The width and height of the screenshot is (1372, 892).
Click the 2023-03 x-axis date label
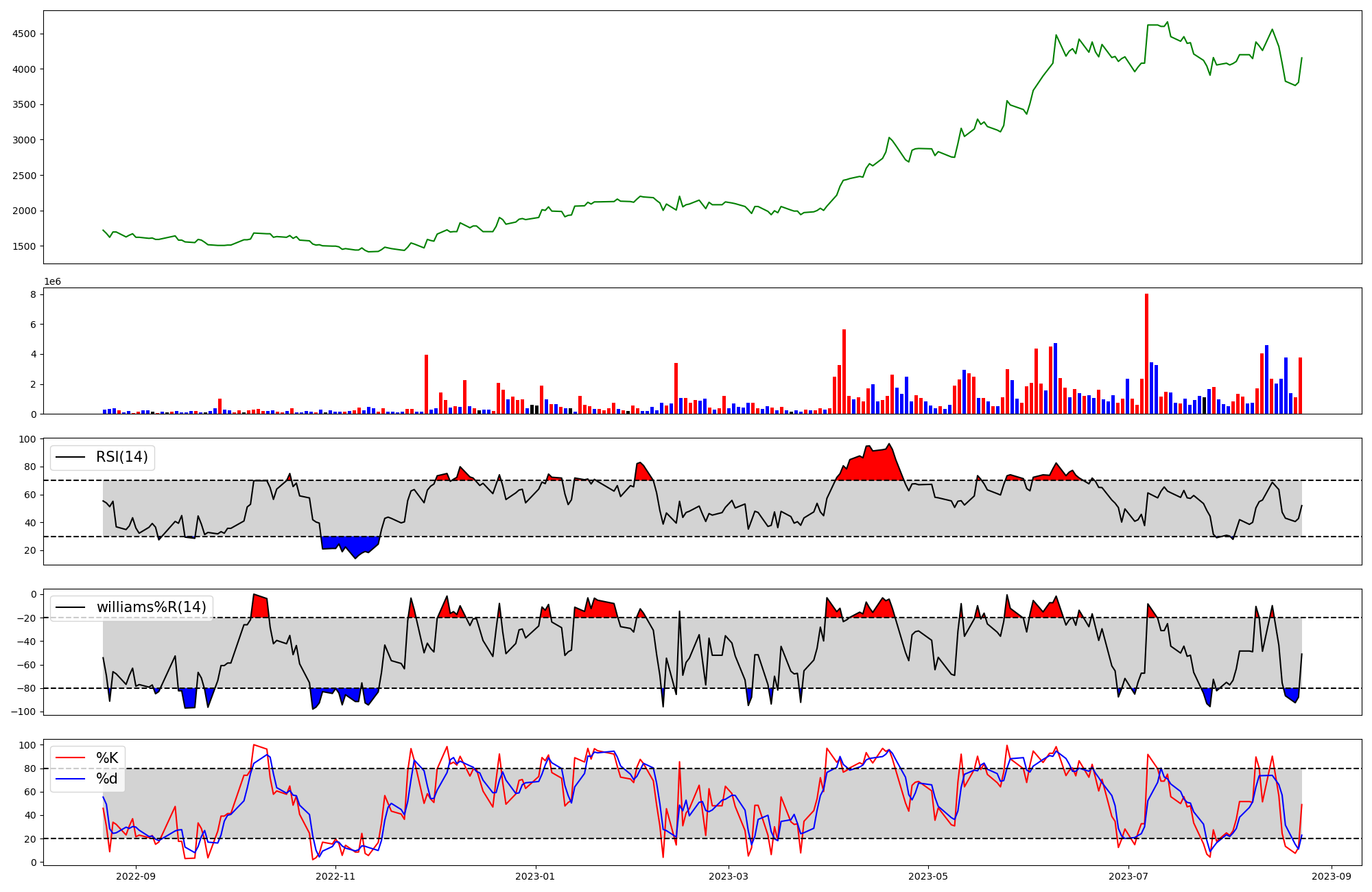click(728, 876)
